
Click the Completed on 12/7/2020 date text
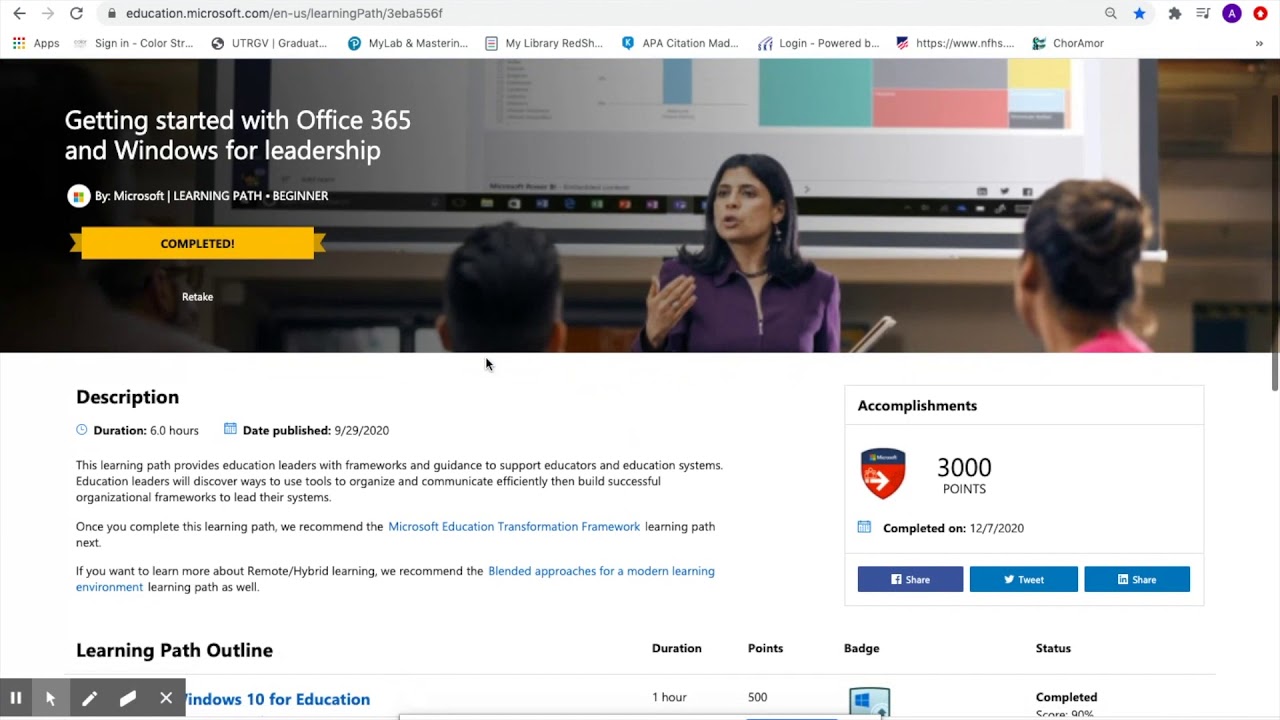click(x=953, y=528)
